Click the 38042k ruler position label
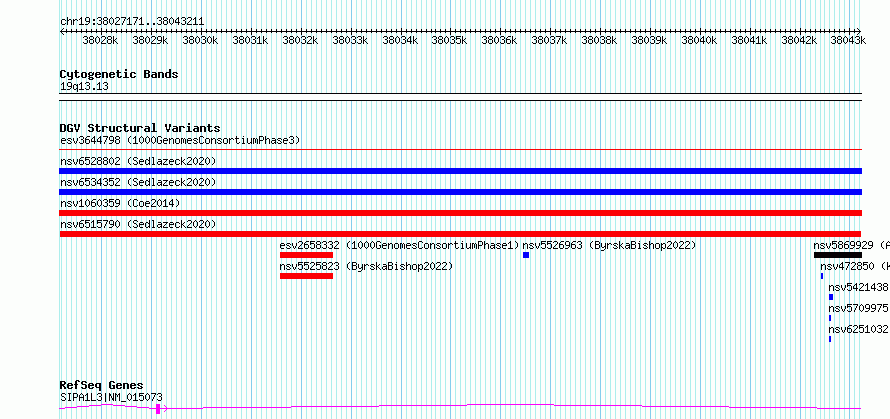 point(799,40)
